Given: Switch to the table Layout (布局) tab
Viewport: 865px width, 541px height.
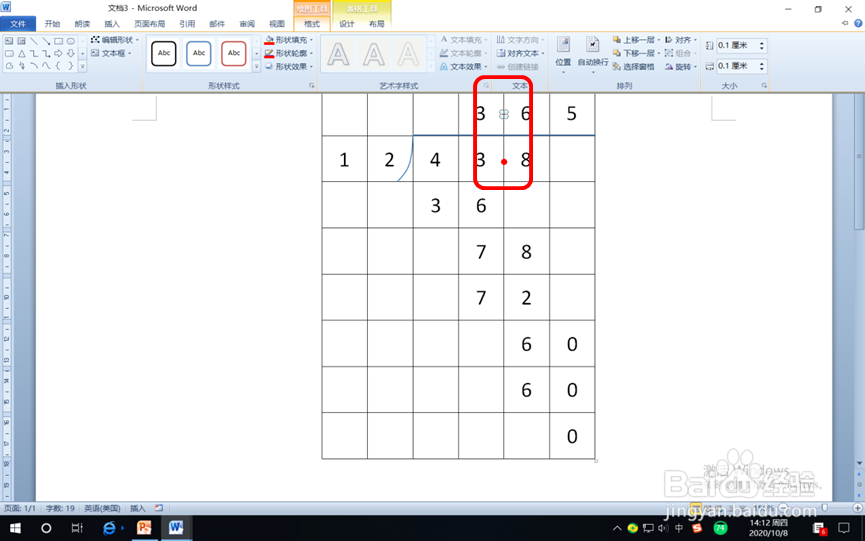Looking at the screenshot, I should click(x=377, y=24).
